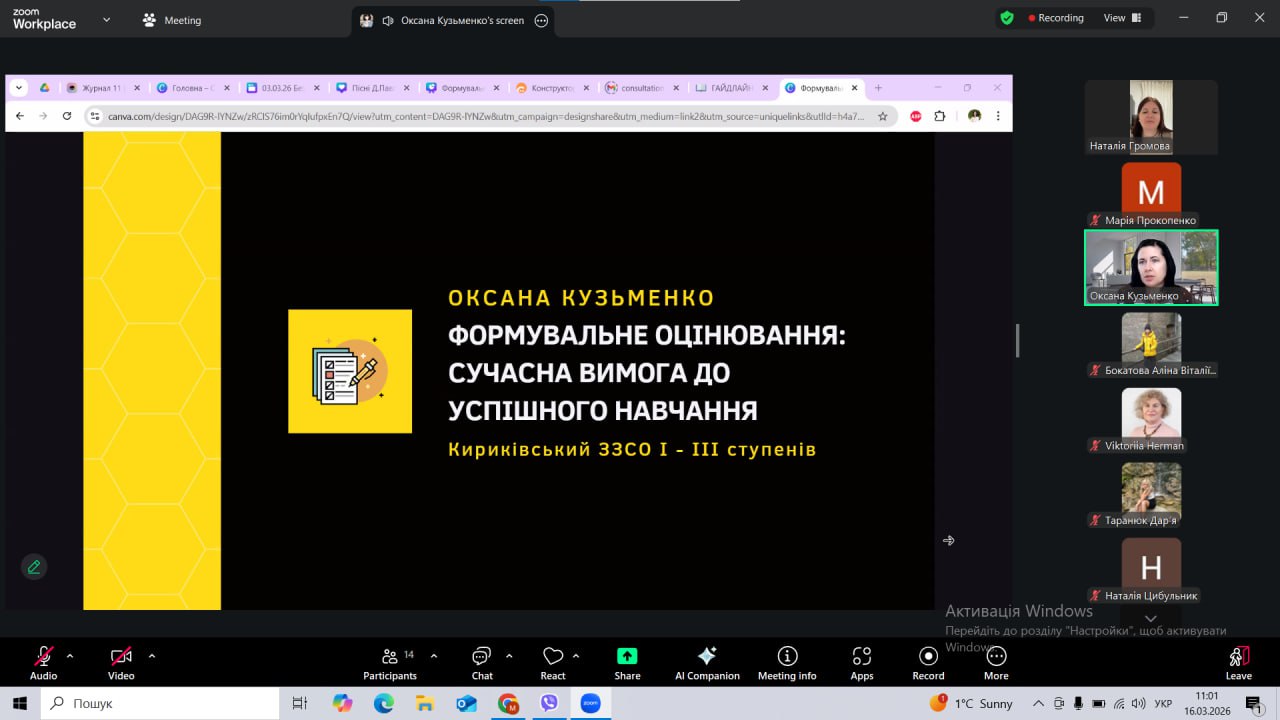Toggle the Record button
The width and height of the screenshot is (1280, 720).
click(928, 663)
